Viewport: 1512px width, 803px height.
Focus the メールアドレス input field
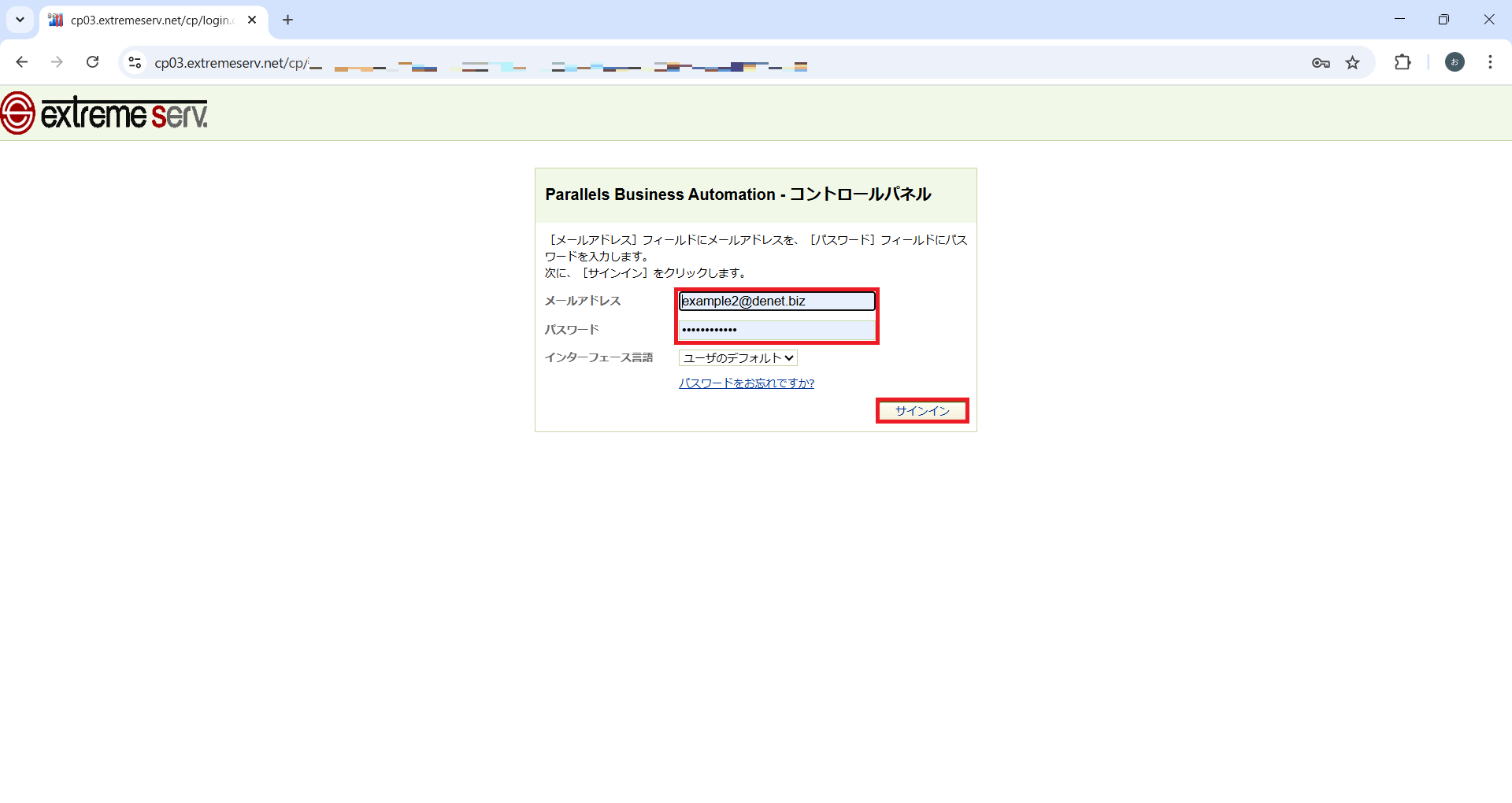coord(777,301)
